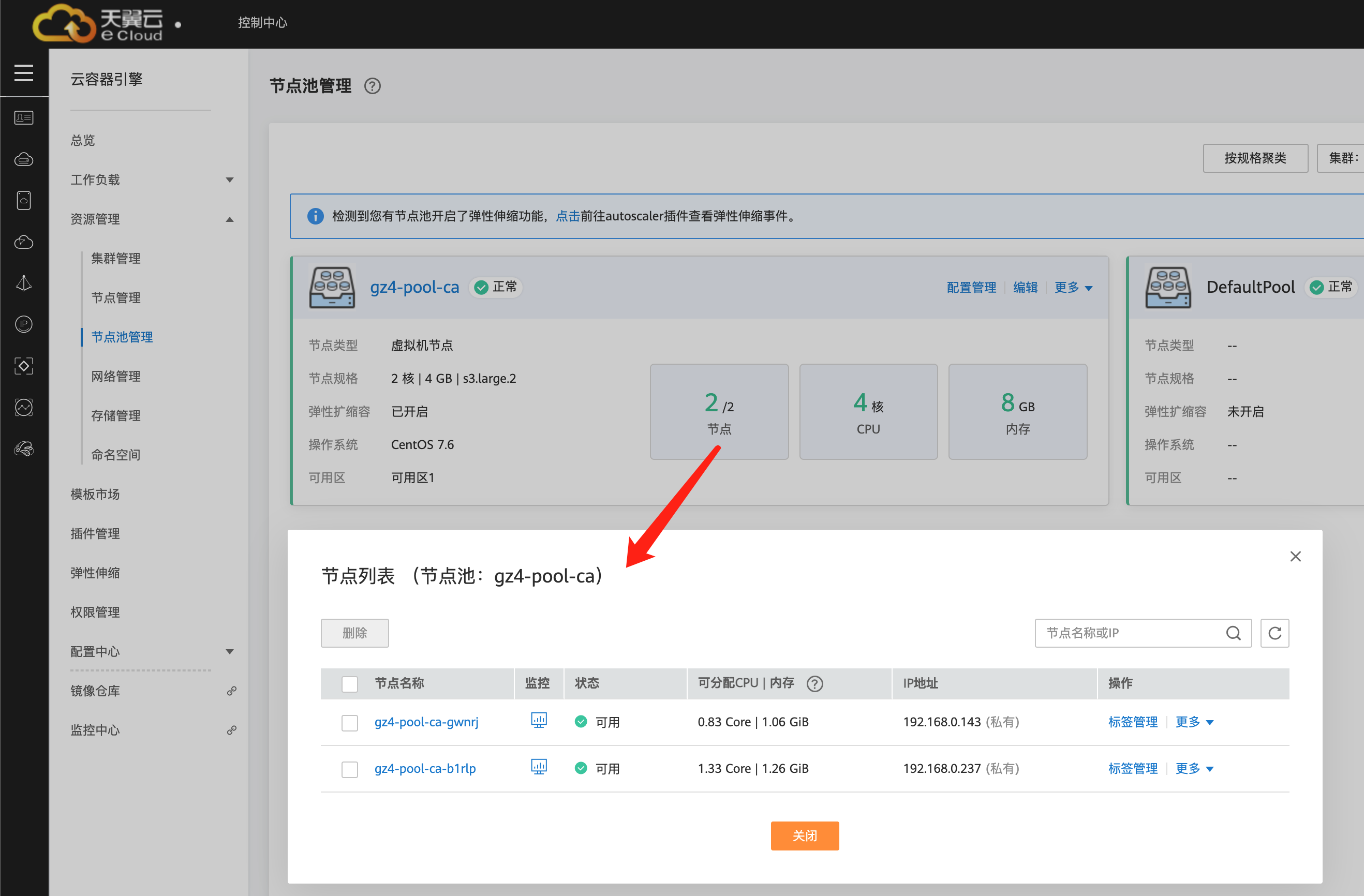Click help icon in 可分配CPU column header
Screen dimensions: 1364x896
814,683
